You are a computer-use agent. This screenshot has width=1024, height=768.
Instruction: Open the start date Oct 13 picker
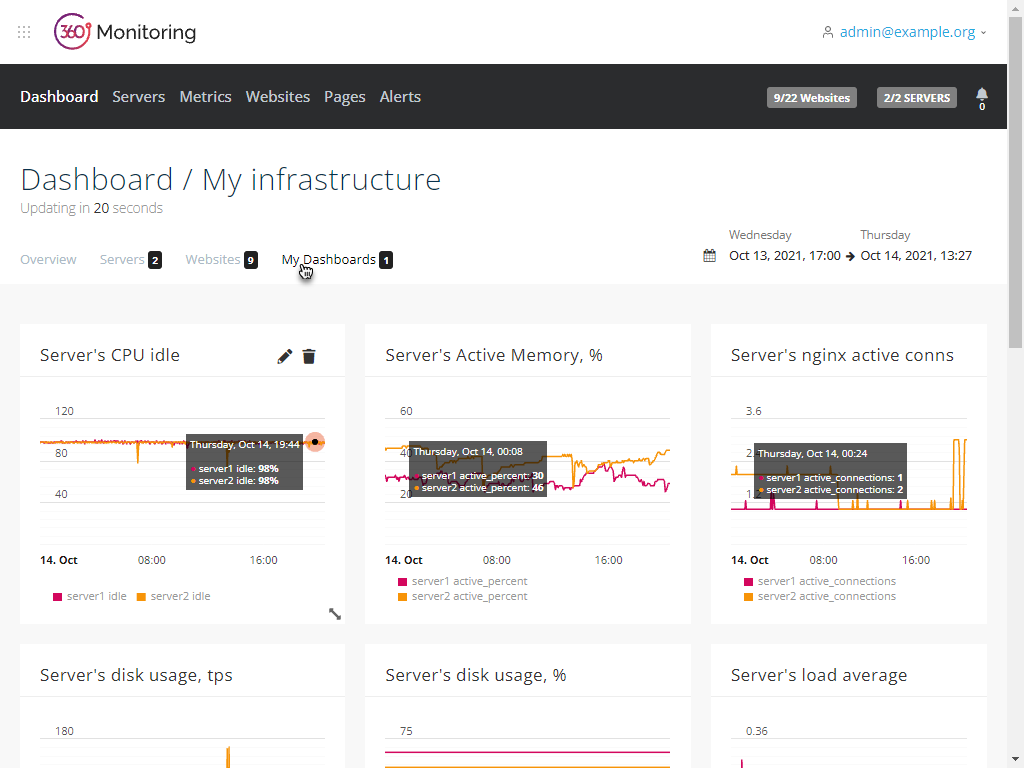784,255
